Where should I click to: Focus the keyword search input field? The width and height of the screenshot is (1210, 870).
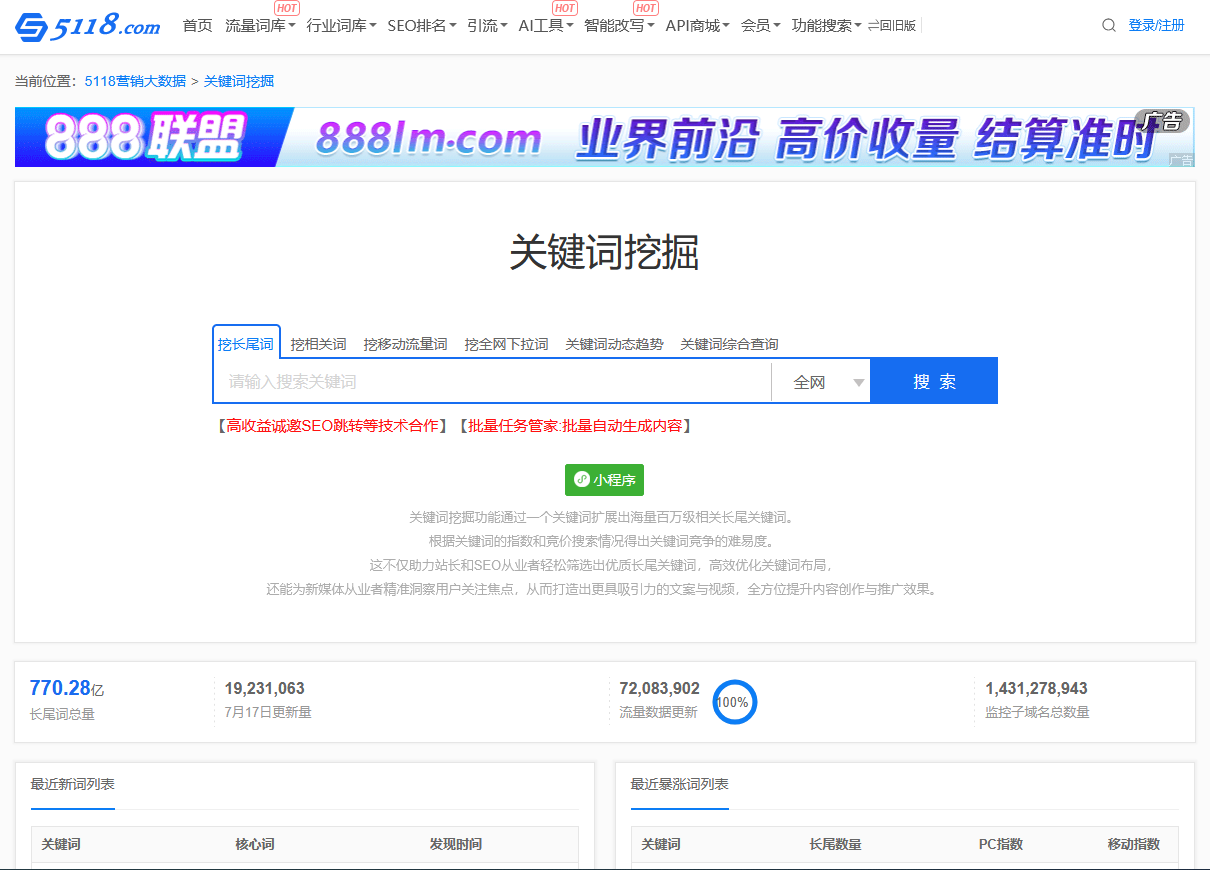tap(492, 382)
